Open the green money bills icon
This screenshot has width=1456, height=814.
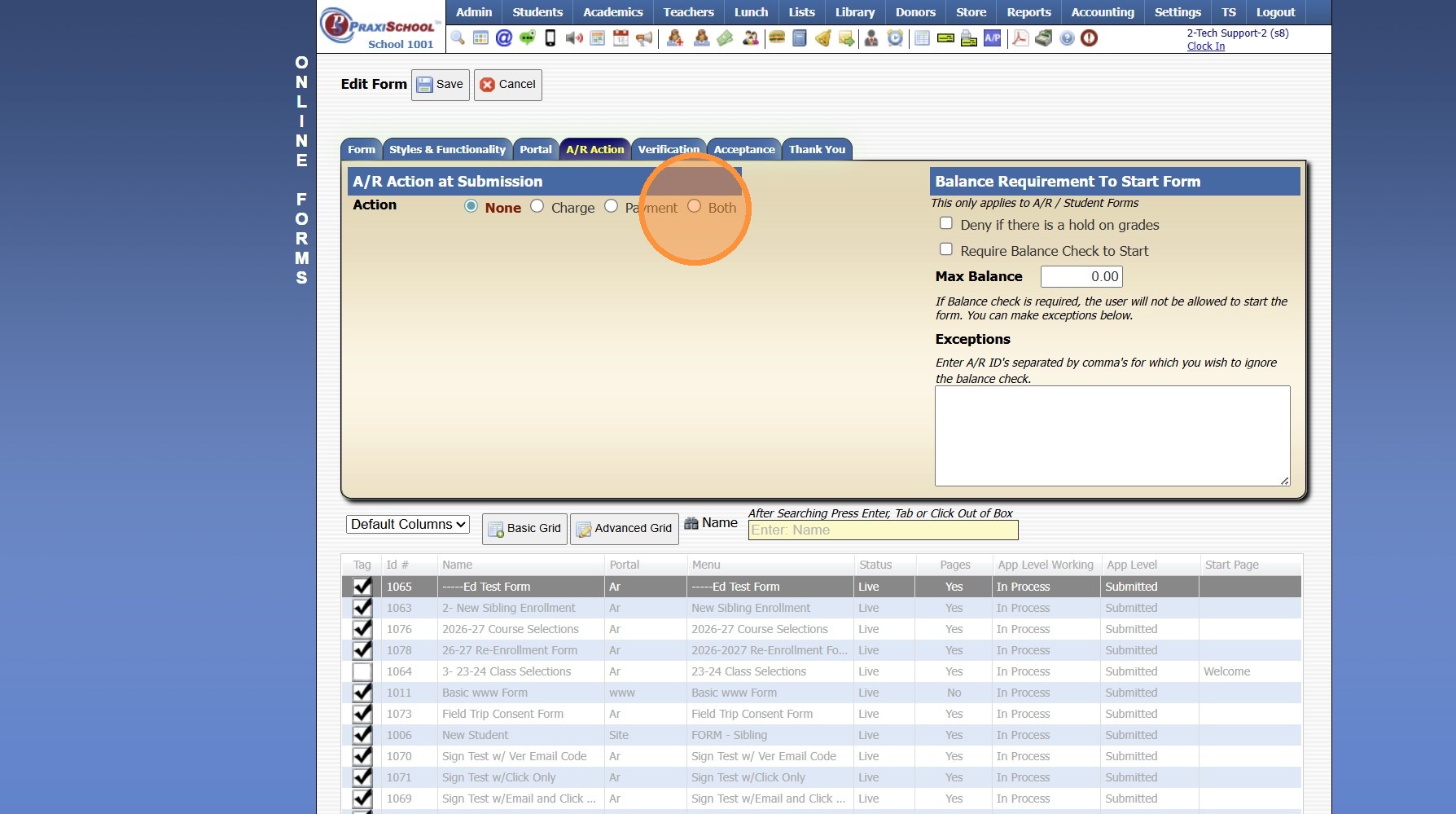click(725, 38)
